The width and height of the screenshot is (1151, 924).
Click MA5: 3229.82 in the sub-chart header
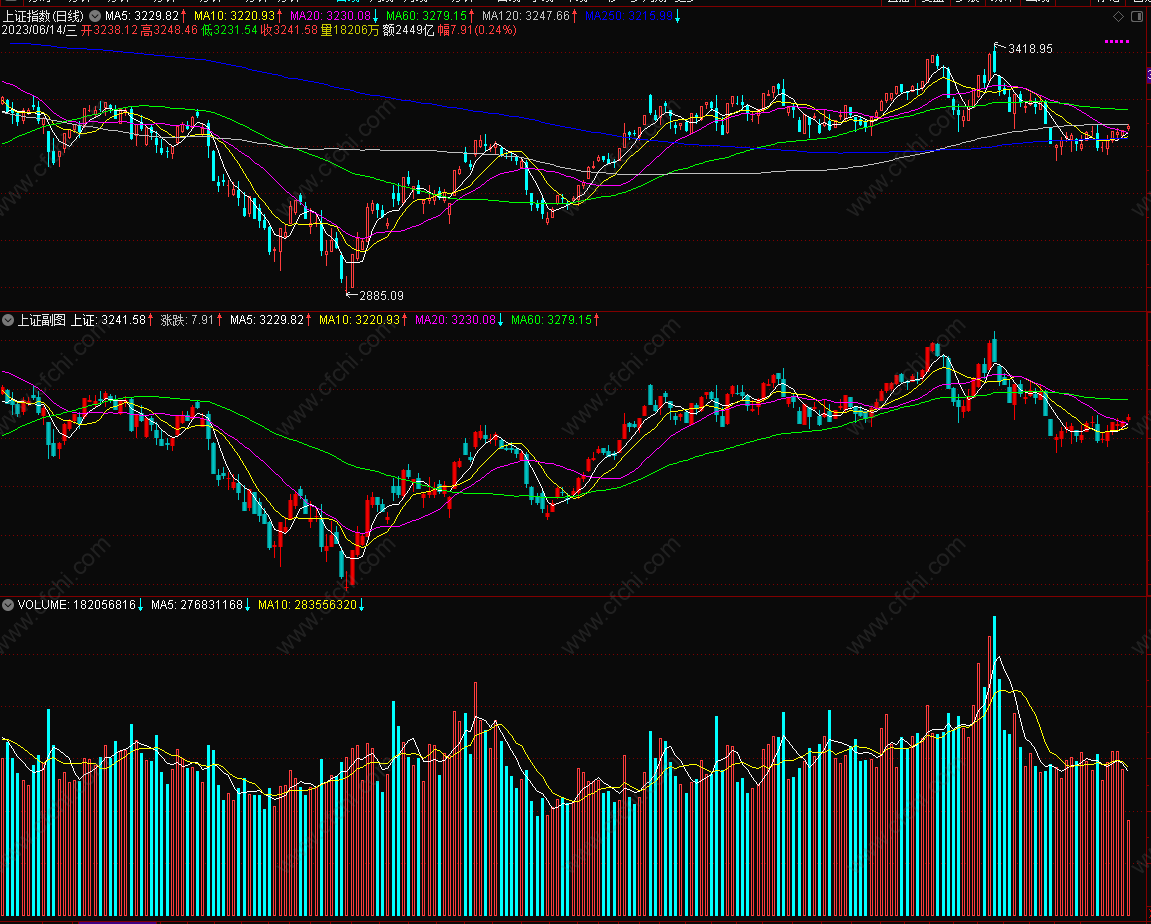(x=266, y=320)
